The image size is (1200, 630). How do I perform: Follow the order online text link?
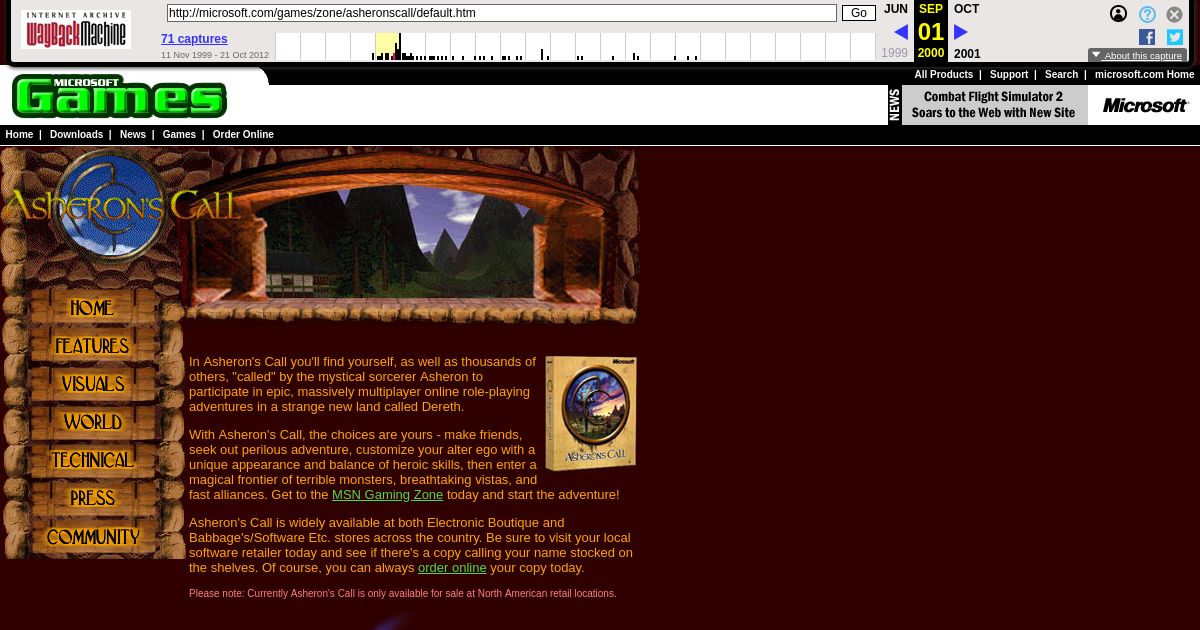(452, 568)
